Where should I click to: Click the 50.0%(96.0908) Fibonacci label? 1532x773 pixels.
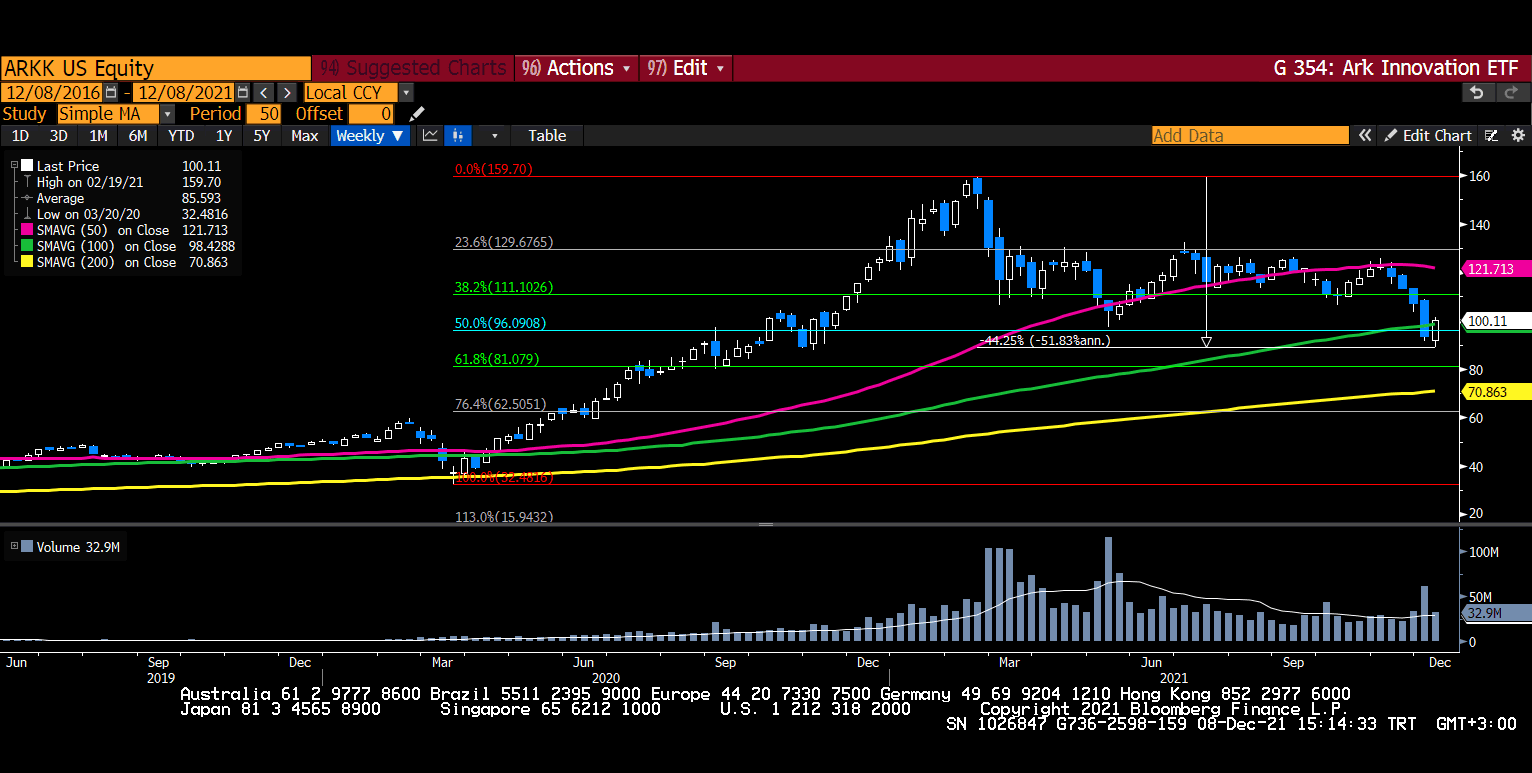coord(502,324)
